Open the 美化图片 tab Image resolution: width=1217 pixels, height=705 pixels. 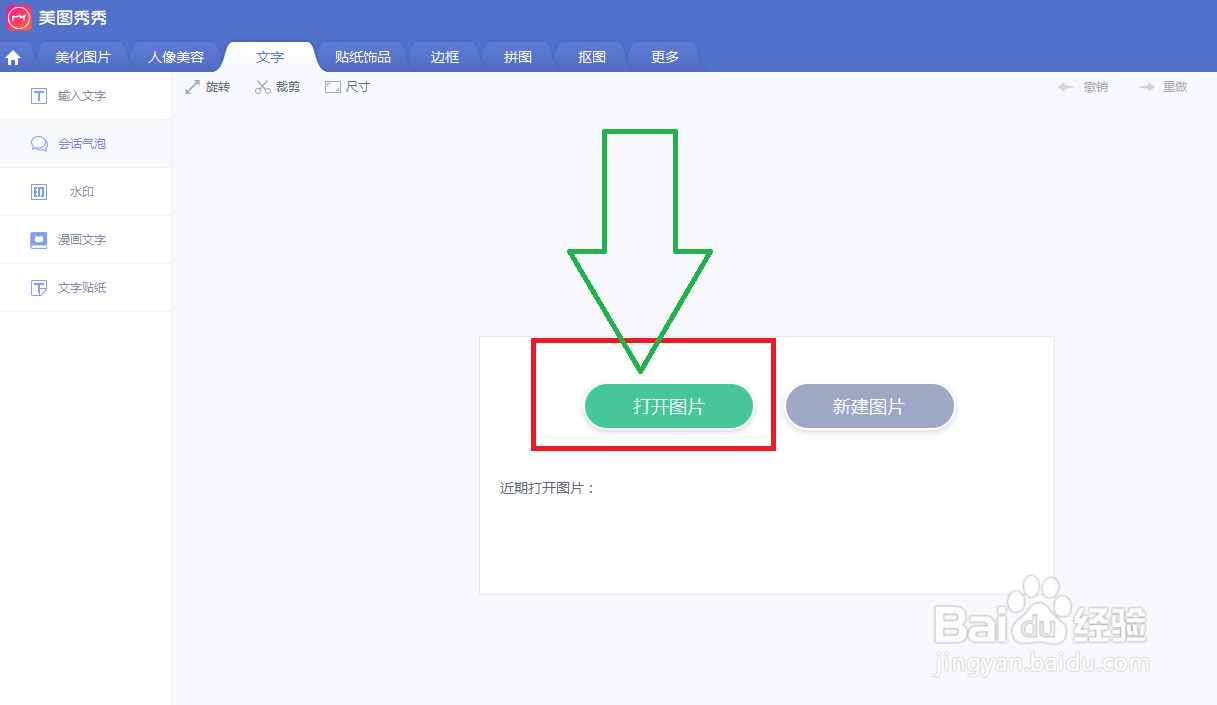tap(83, 57)
